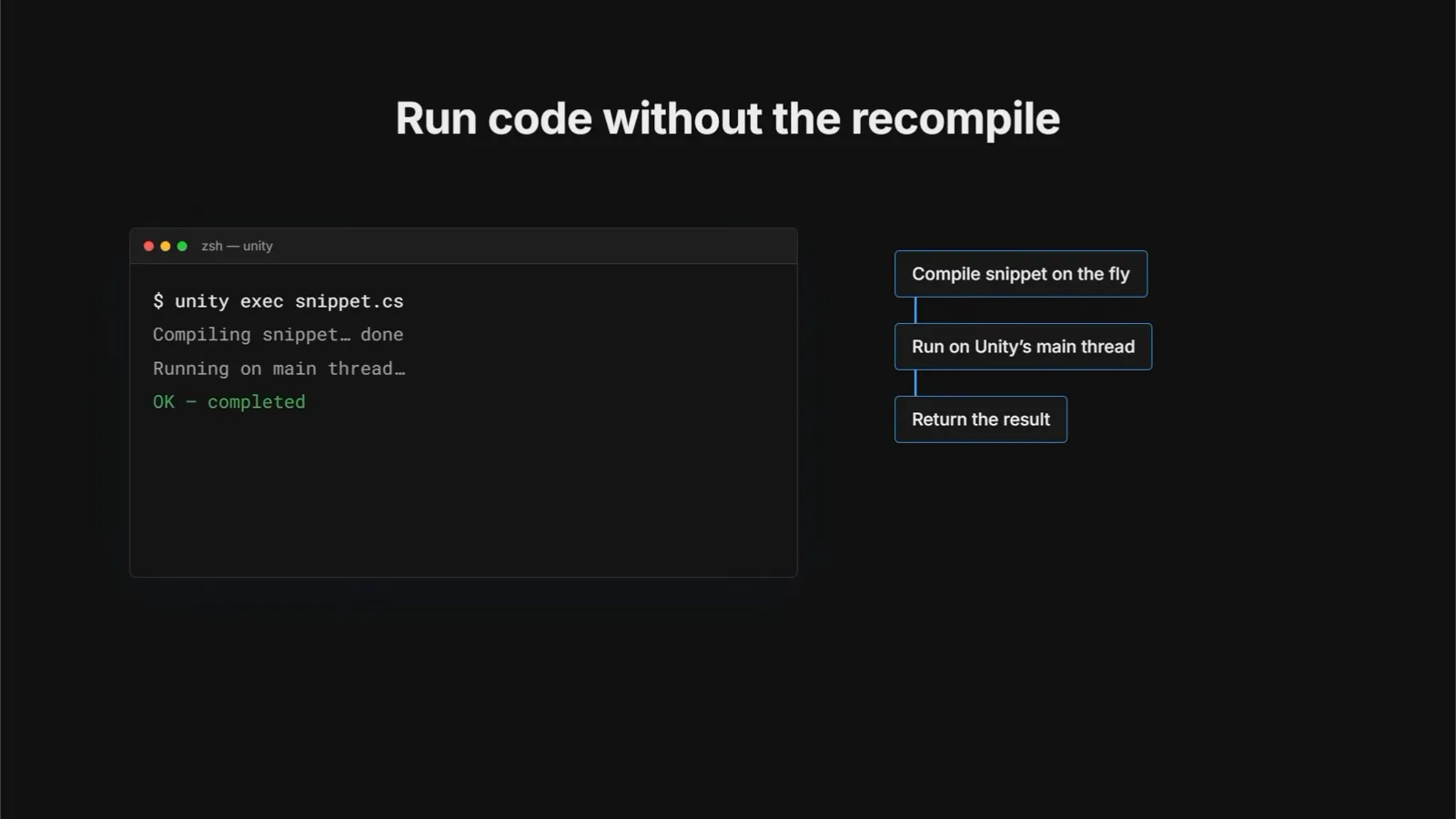
Task: Select the 'Compile snippet on the fly' box
Action: 1021,274
